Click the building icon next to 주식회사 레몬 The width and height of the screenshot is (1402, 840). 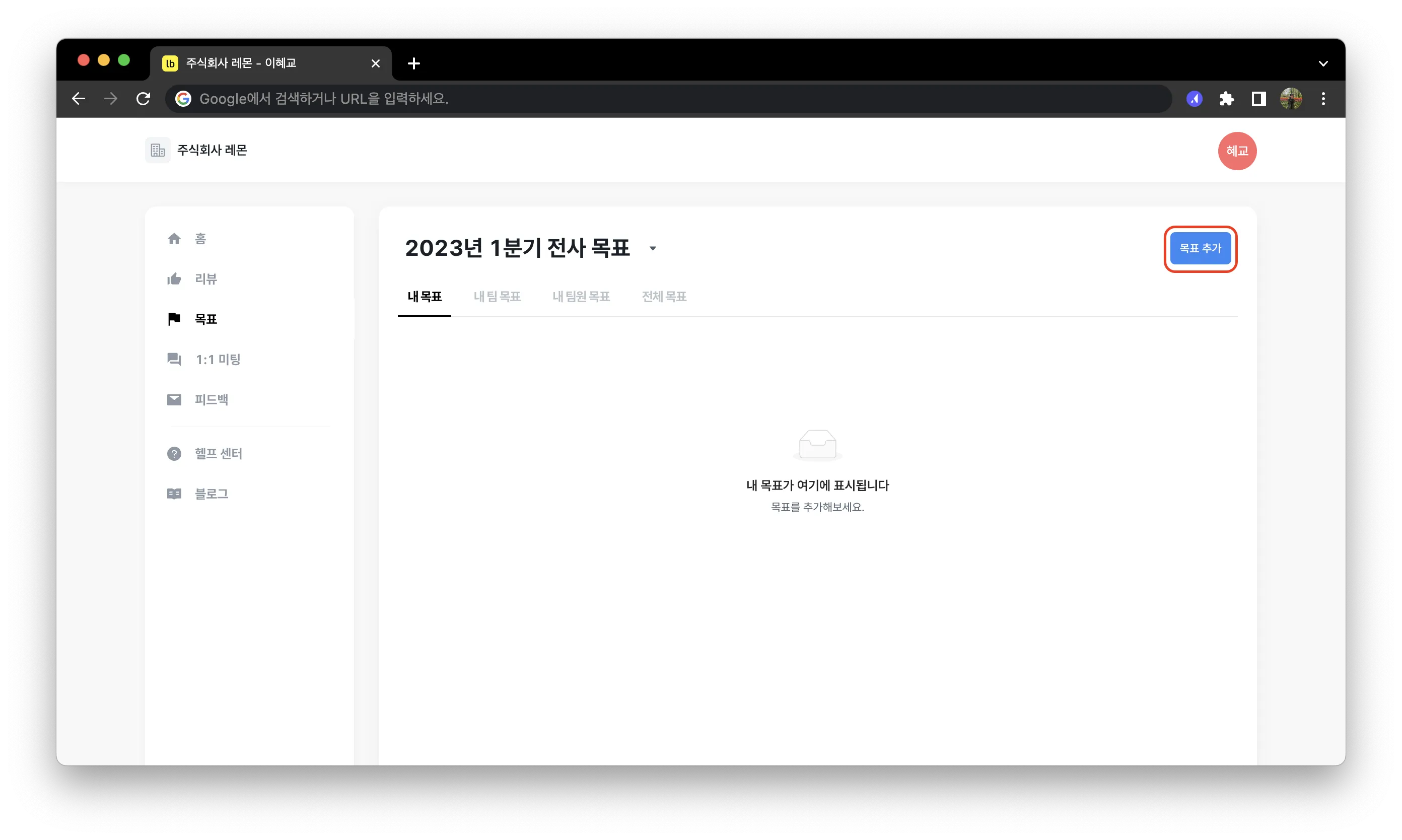(x=157, y=150)
